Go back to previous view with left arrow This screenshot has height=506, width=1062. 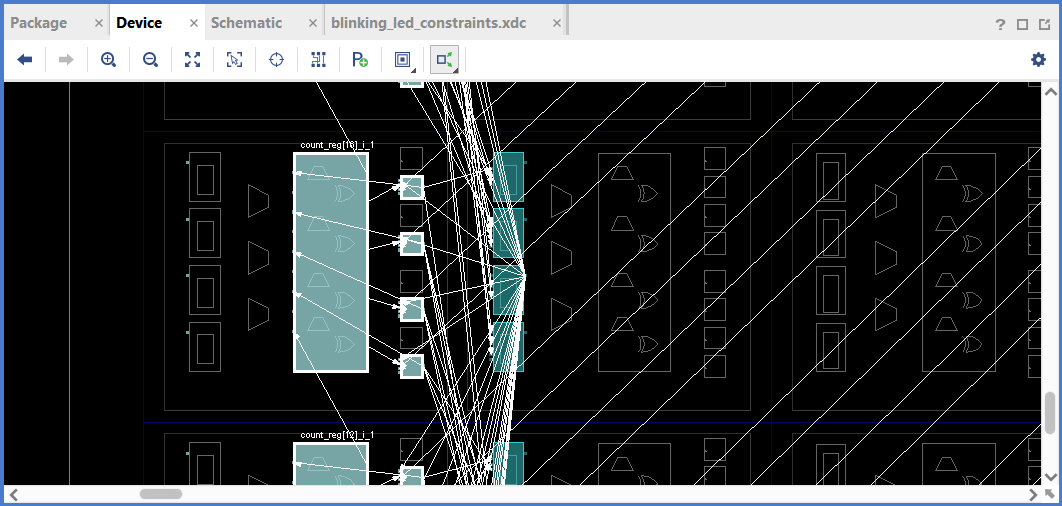[25, 60]
